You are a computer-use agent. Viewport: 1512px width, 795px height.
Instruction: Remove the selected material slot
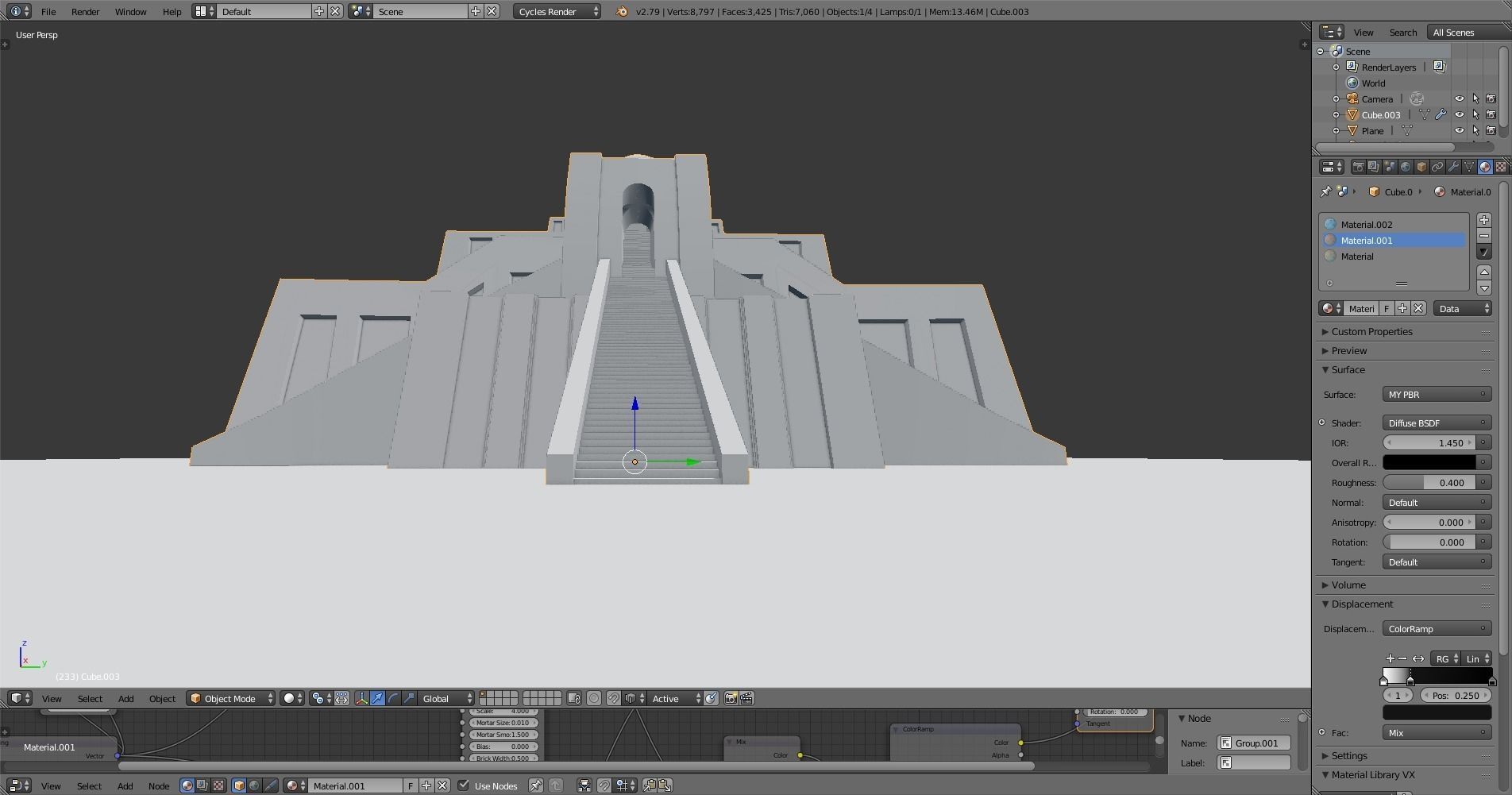(x=1484, y=236)
